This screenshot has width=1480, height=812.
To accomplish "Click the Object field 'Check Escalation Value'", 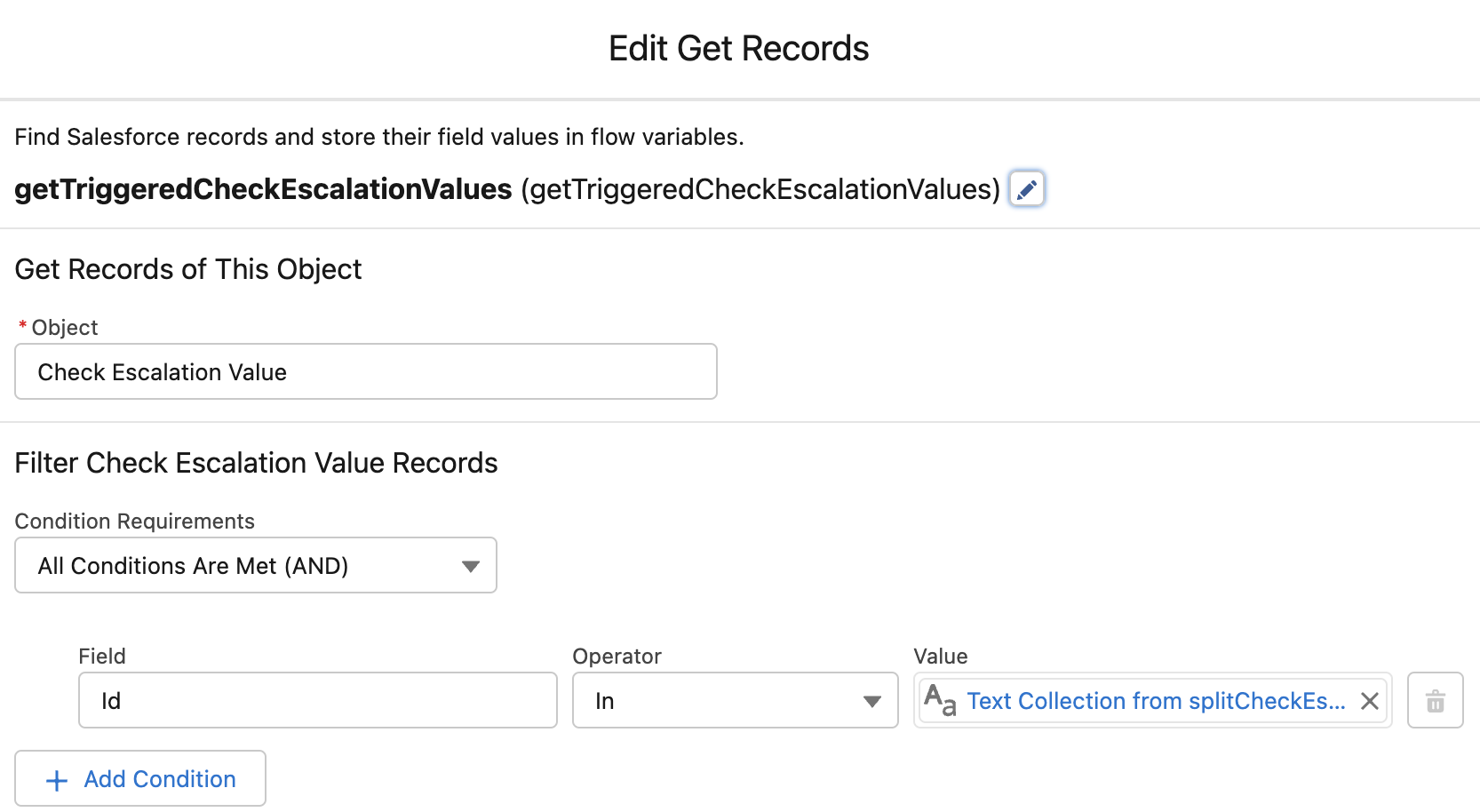I will point(365,372).
